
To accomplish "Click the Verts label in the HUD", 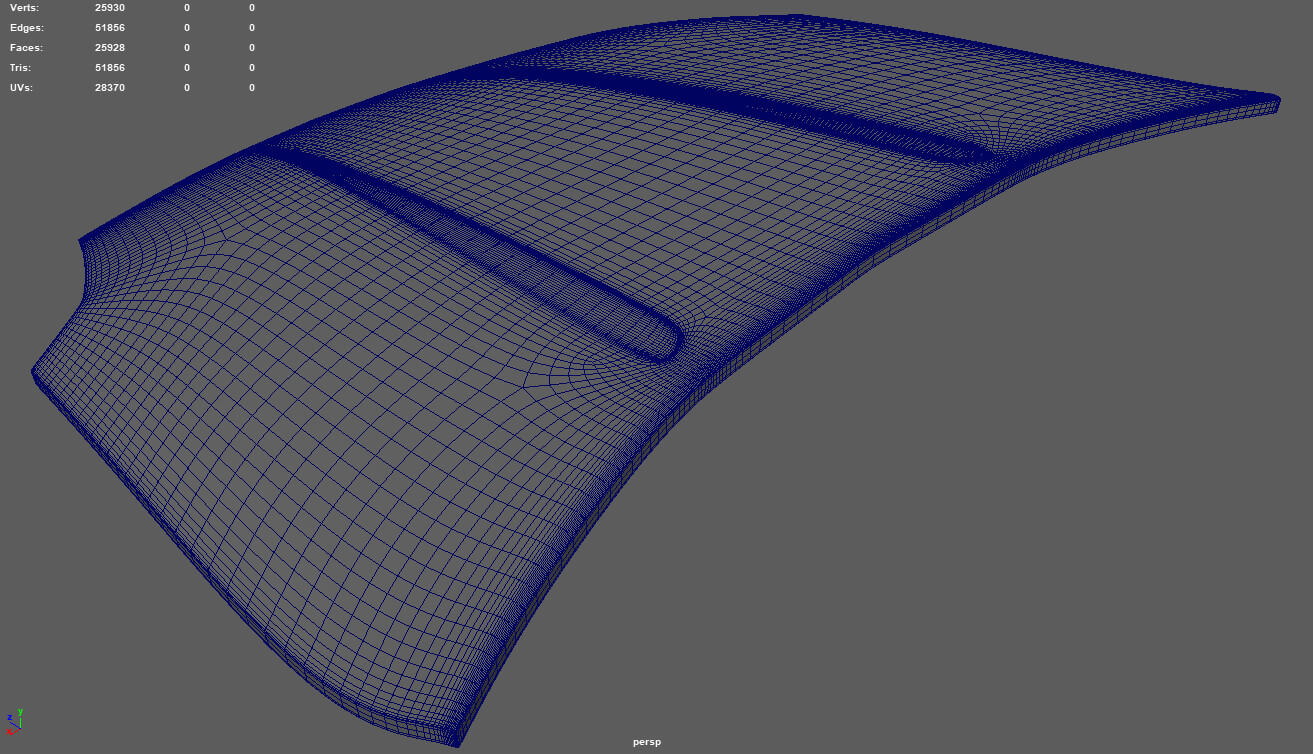I will click(25, 8).
